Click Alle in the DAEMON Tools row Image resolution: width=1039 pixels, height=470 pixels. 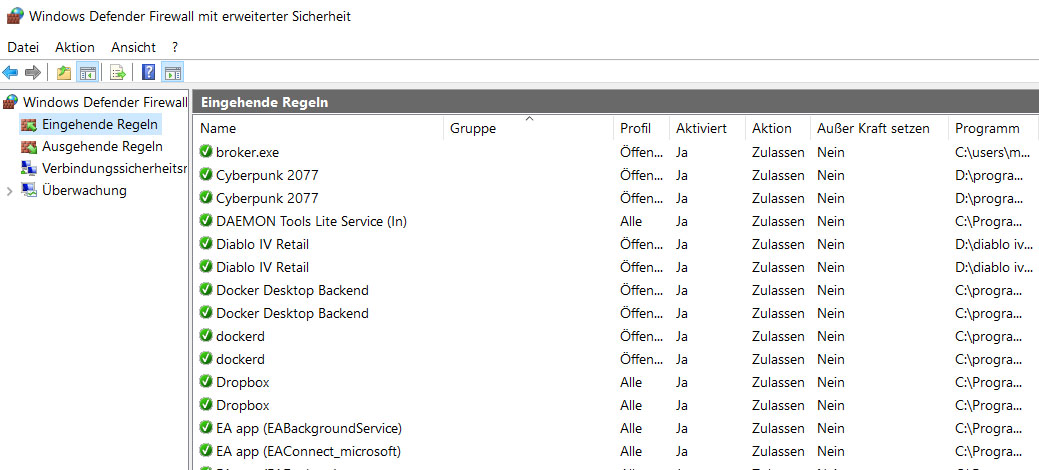click(631, 221)
